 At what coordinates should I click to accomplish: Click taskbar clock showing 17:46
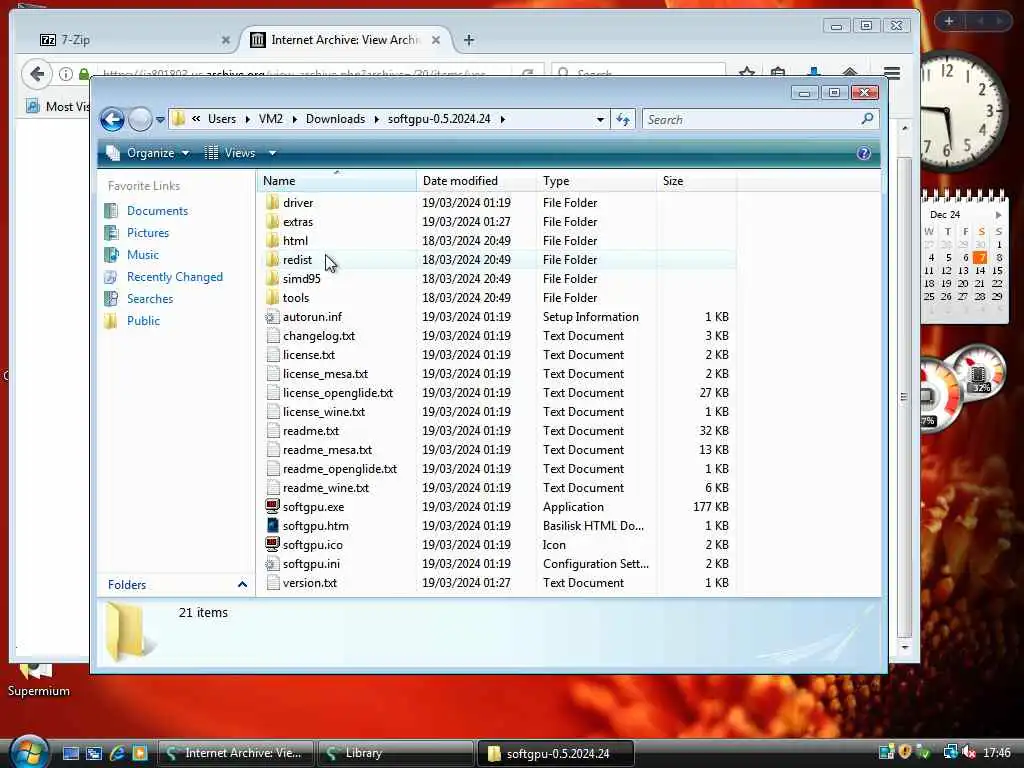997,753
